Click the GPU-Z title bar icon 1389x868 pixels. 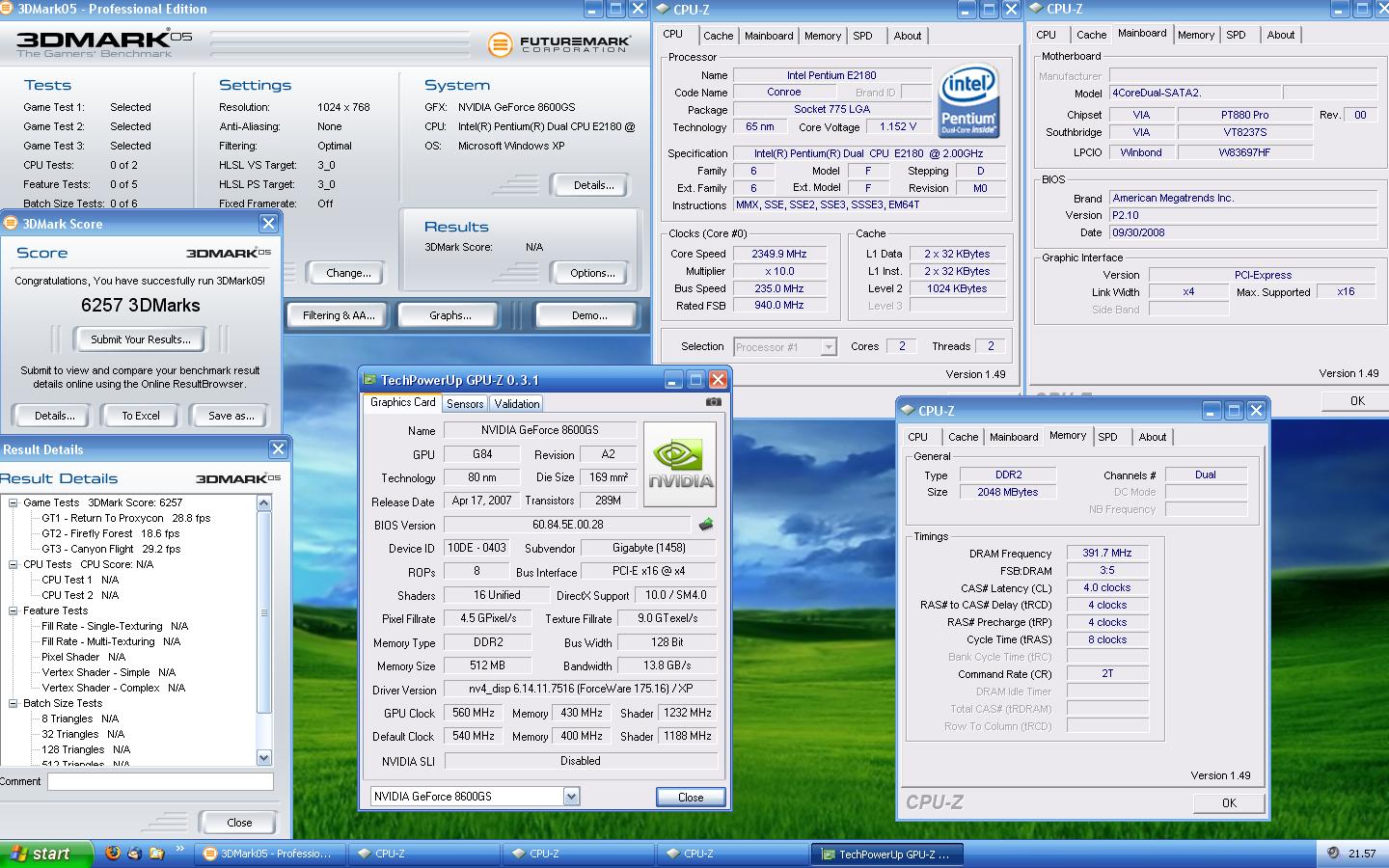point(369,380)
